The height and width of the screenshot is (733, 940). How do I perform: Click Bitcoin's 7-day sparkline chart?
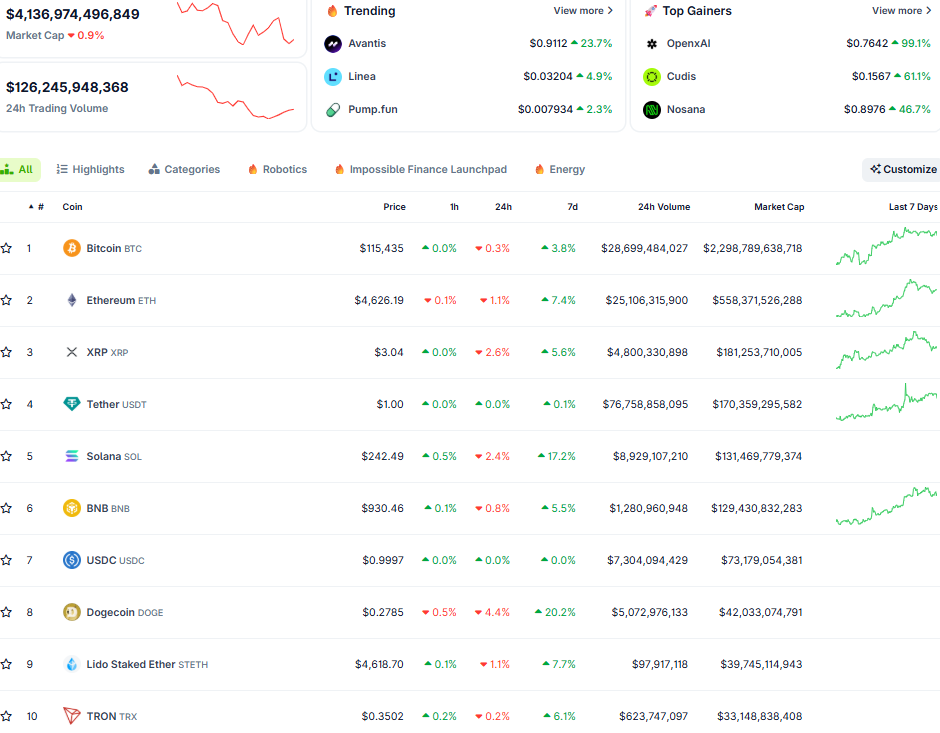[x=885, y=247]
